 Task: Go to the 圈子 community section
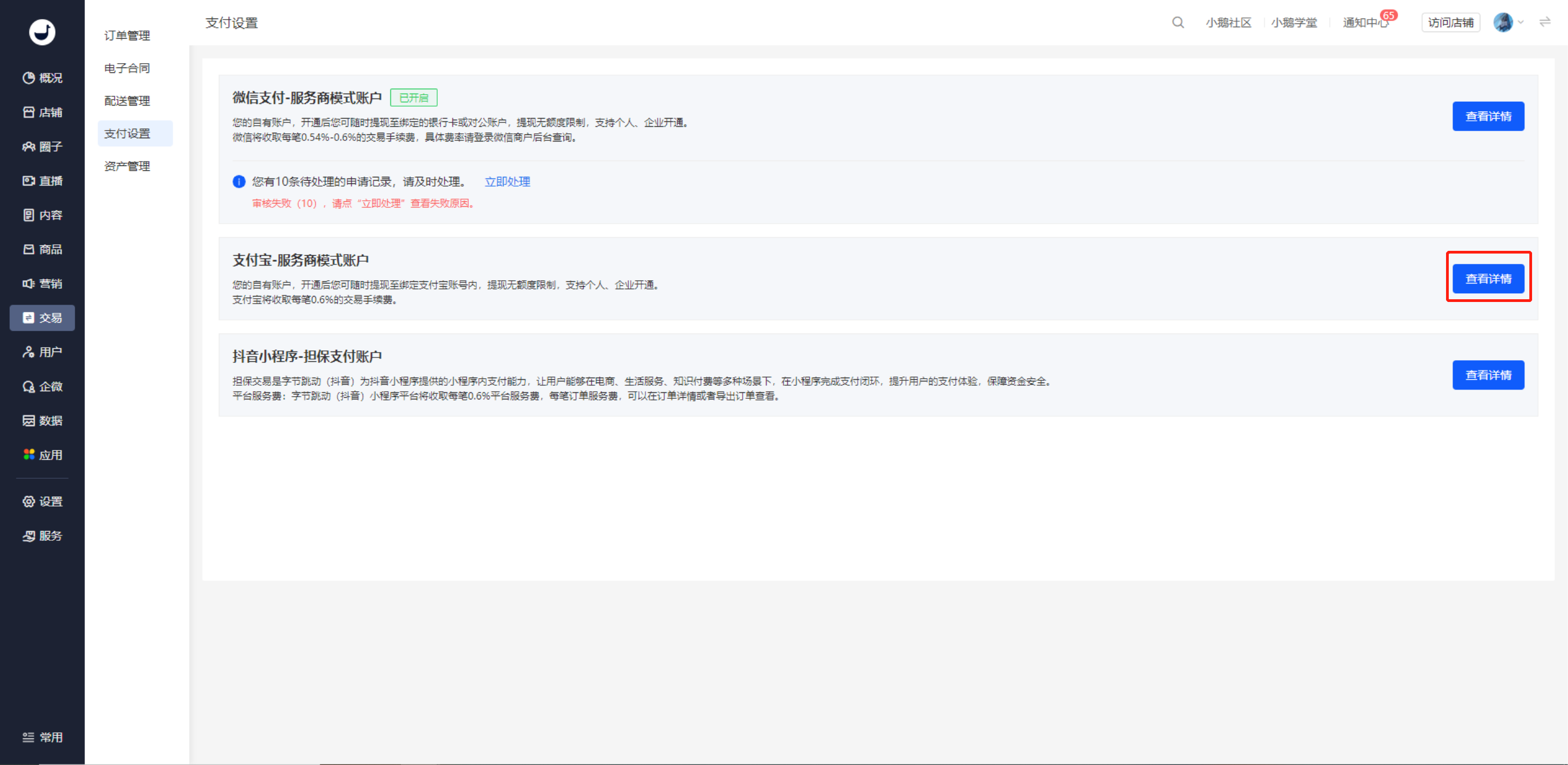tap(42, 146)
